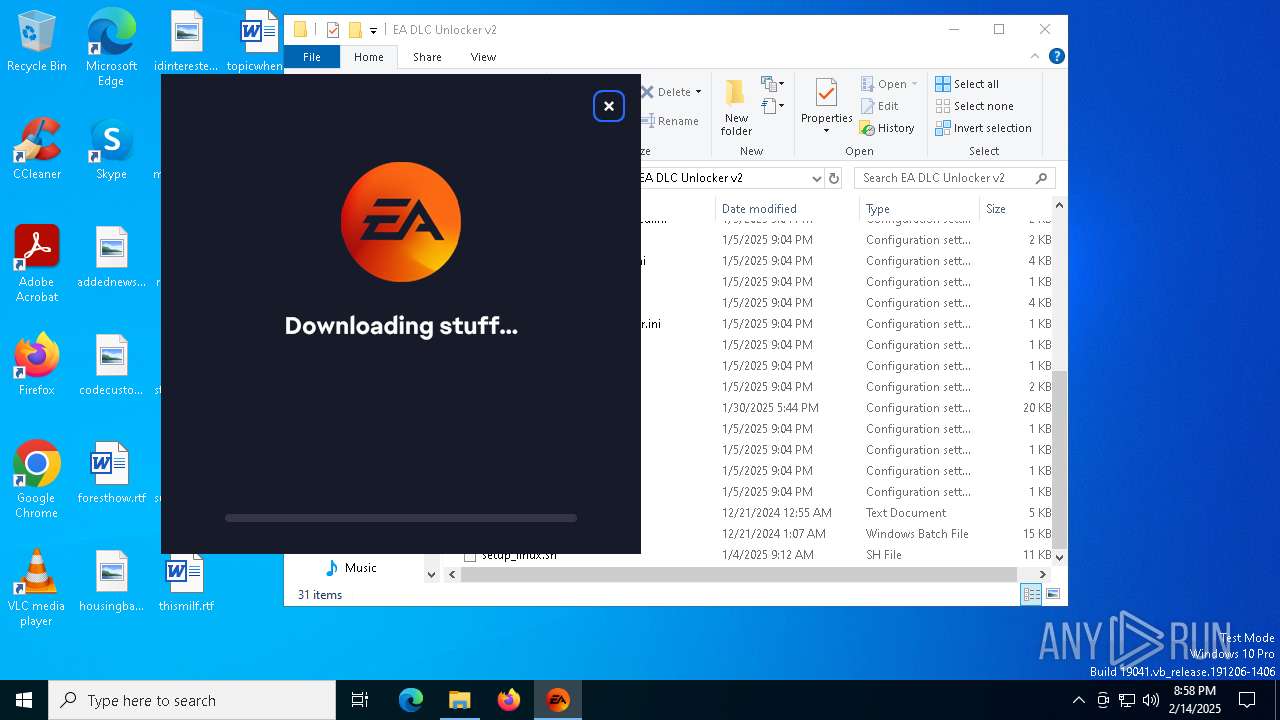Open Recycle Bin on desktop

pos(37,42)
